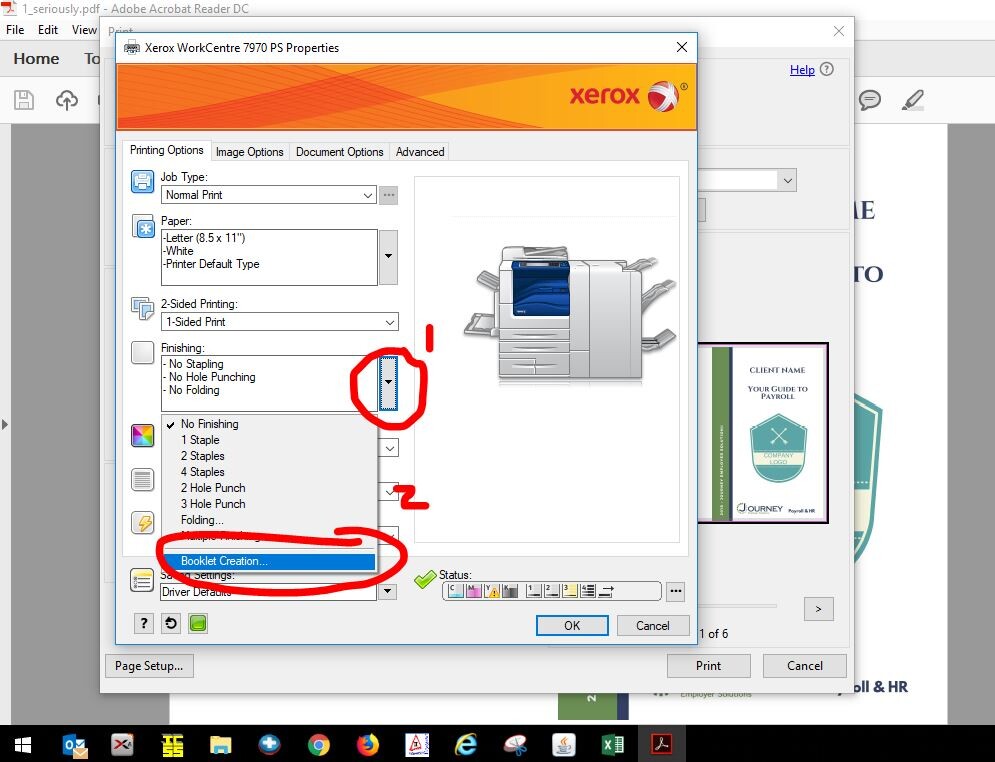
Task: Open File Explorer from the taskbar
Action: pos(221,744)
